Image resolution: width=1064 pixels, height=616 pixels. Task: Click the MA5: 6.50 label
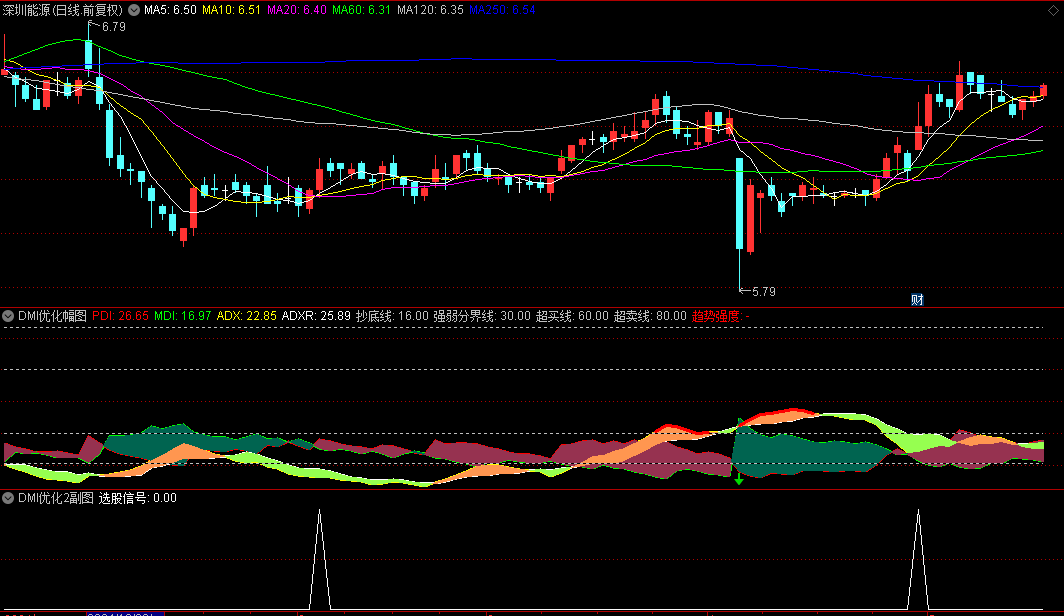[170, 10]
